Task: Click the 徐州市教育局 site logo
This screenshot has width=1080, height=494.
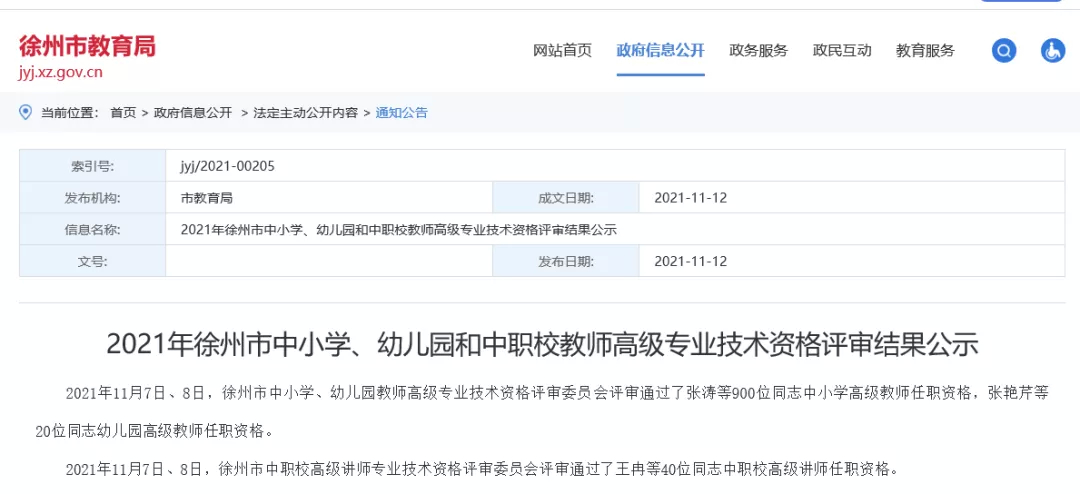Action: pyautogui.click(x=87, y=46)
